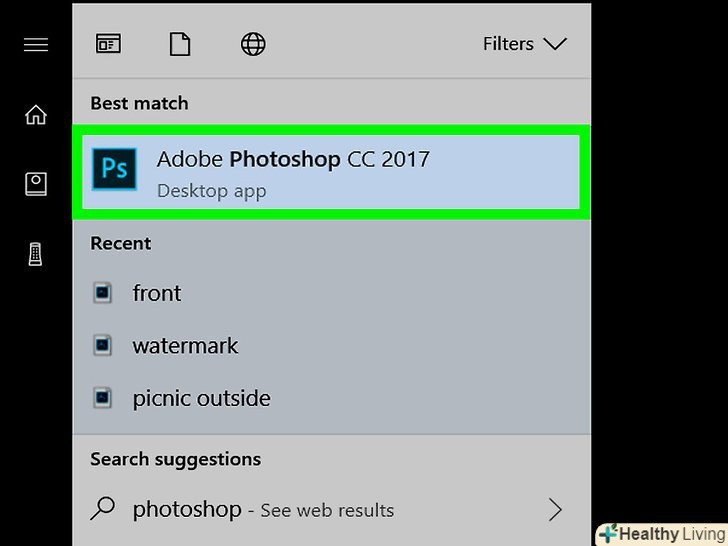This screenshot has height=546, width=728.
Task: Click the magnifier icon beside photoshop suggestion
Action: point(103,509)
